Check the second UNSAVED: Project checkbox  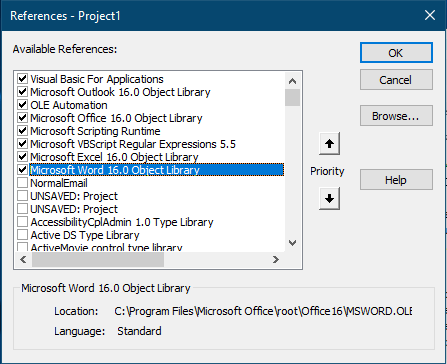[22, 209]
